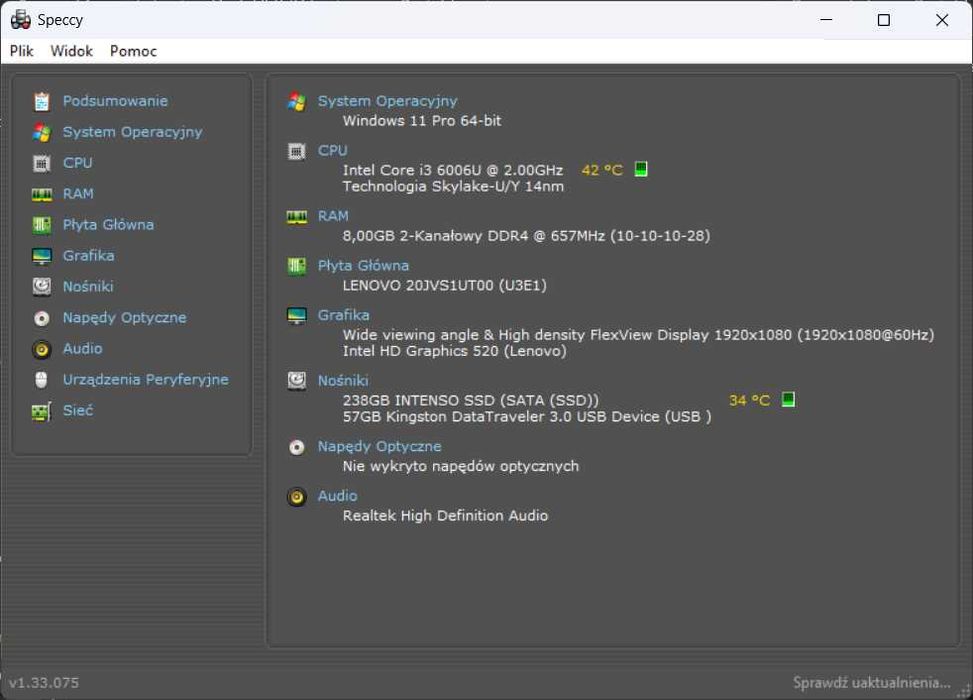This screenshot has width=973, height=700.
Task: Click the System Operacyjny Windows flag sidebar icon
Action: tap(42, 132)
